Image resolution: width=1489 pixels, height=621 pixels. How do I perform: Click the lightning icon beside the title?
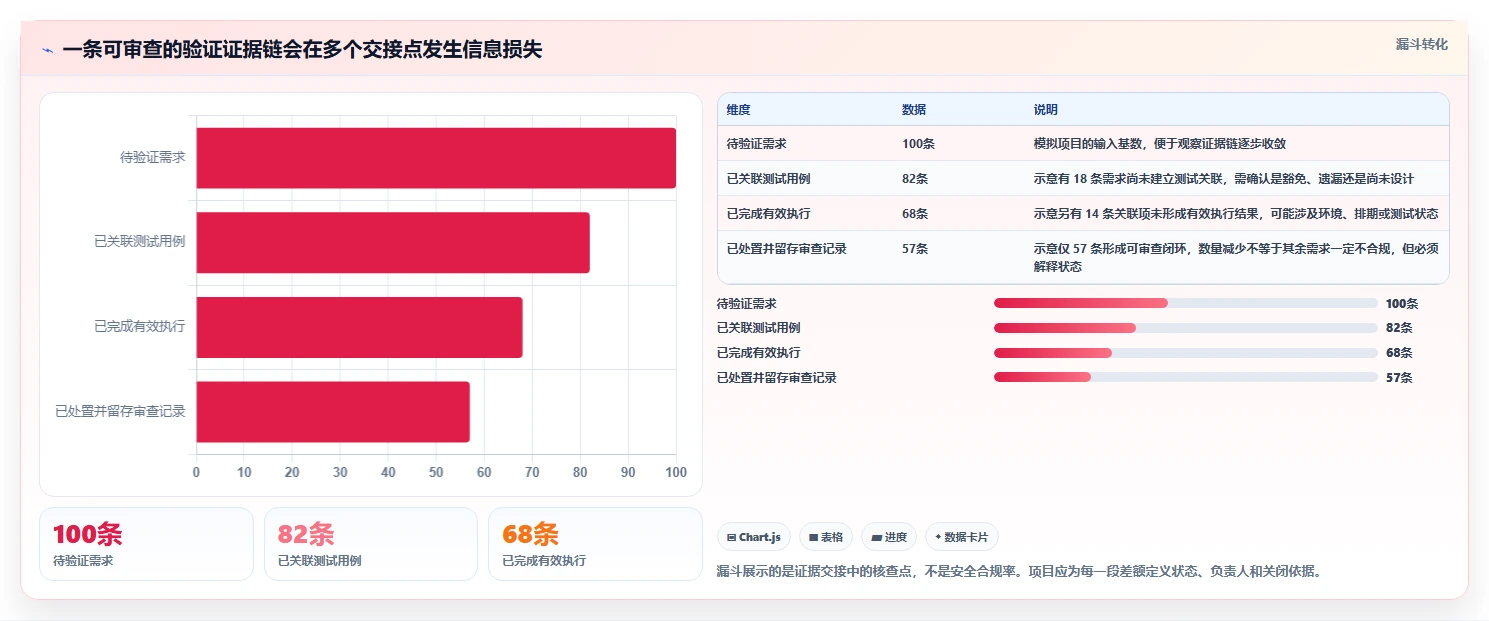click(x=47, y=50)
